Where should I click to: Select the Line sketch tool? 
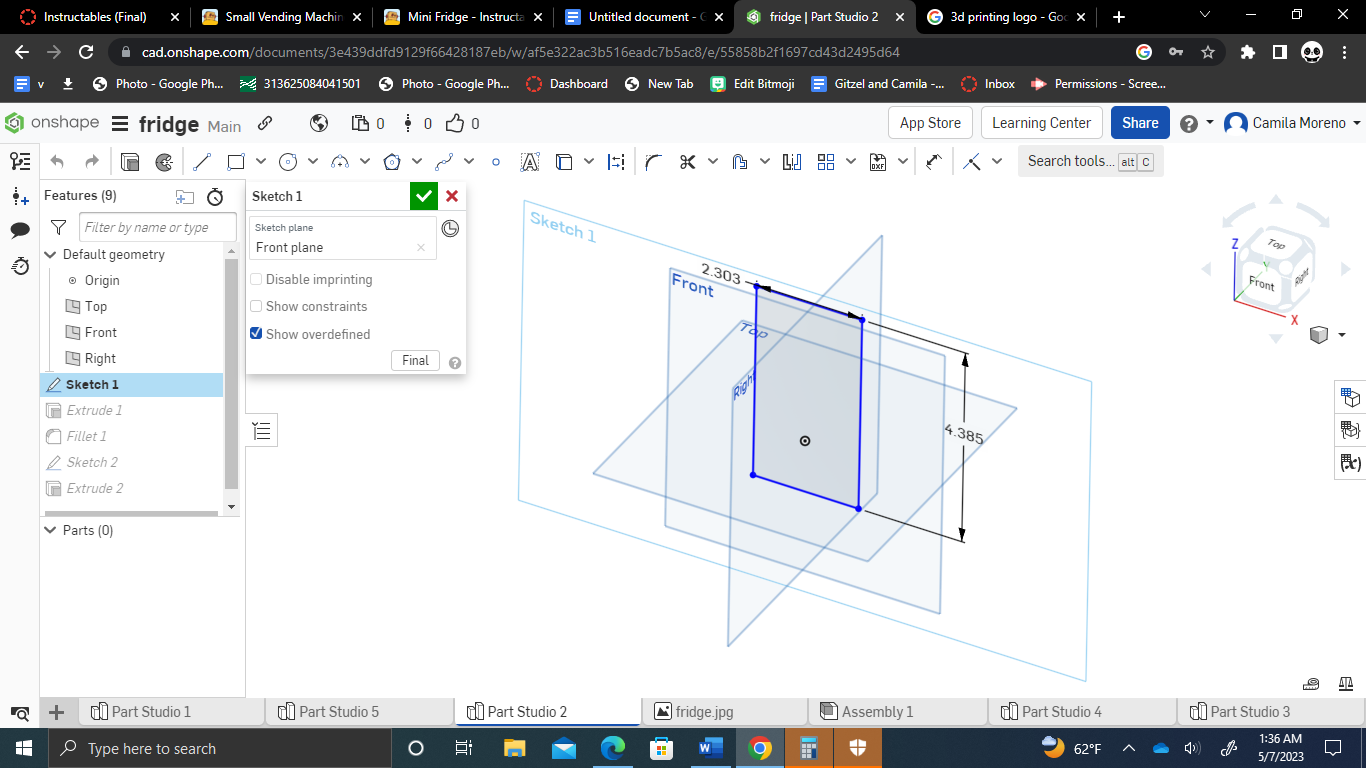pyautogui.click(x=201, y=160)
